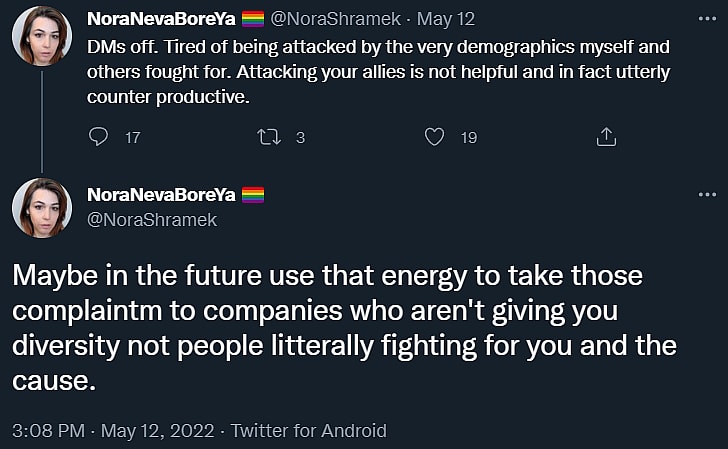
Task: Click the like count of 19
Action: tap(468, 138)
